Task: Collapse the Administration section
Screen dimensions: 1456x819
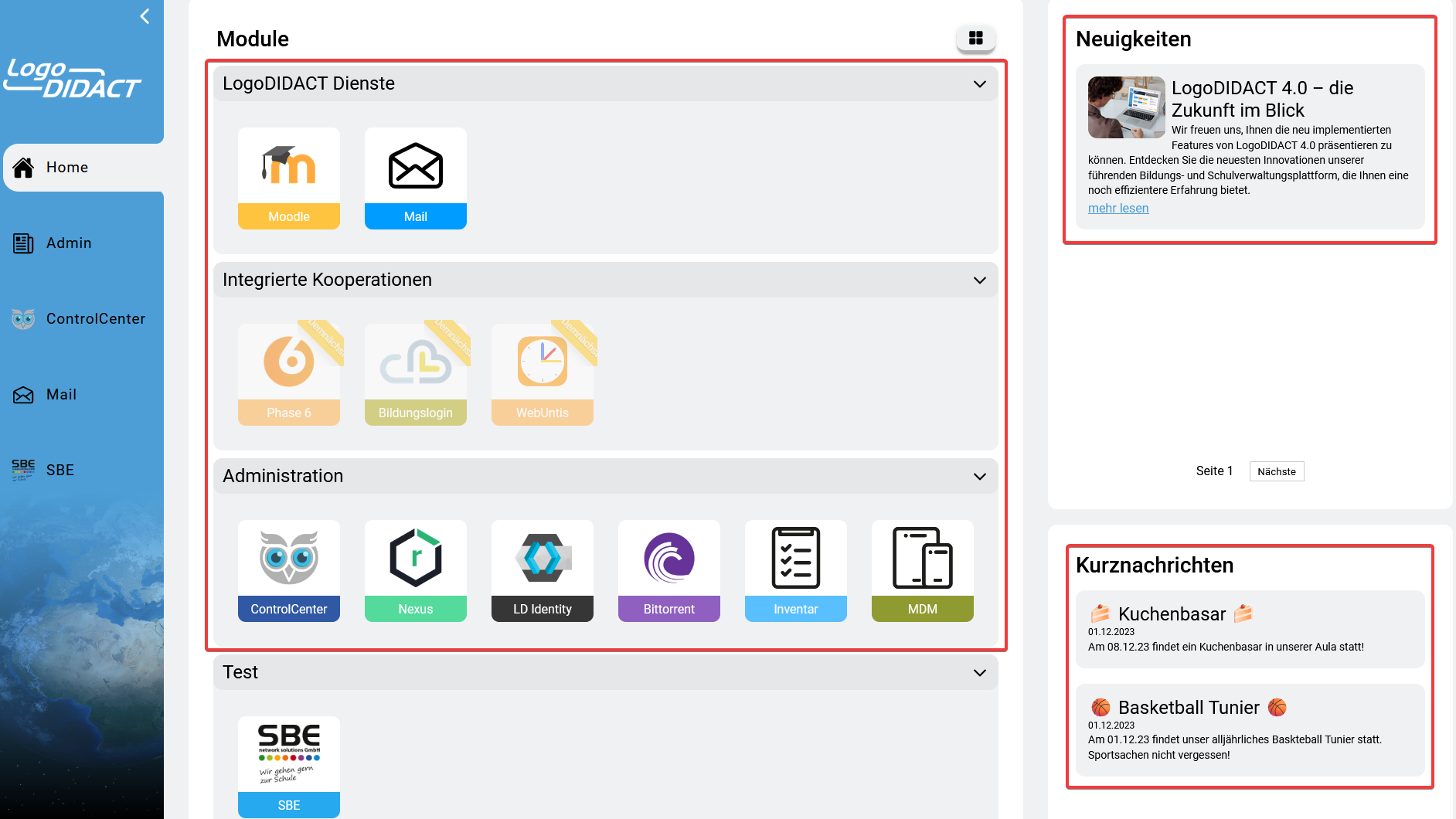Action: pyautogui.click(x=980, y=476)
